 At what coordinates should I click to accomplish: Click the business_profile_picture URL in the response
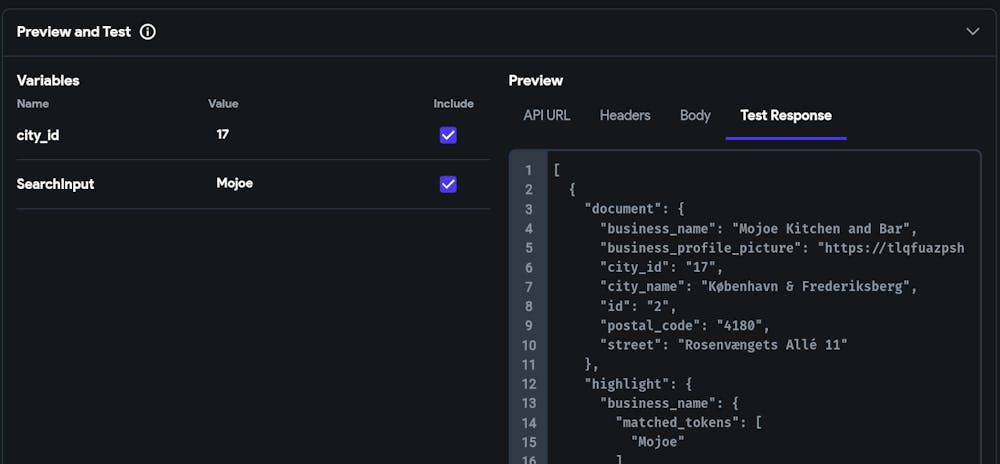pos(890,247)
